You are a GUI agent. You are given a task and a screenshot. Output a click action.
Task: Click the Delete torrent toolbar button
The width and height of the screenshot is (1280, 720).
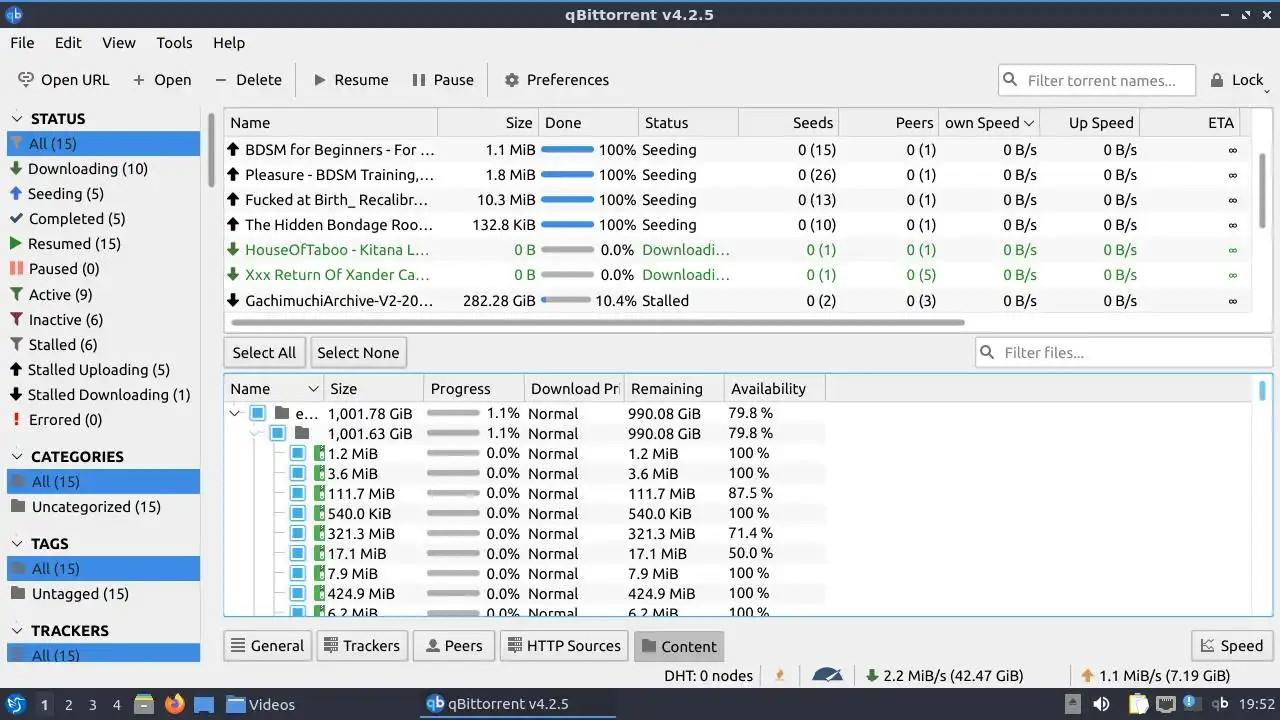coord(248,80)
